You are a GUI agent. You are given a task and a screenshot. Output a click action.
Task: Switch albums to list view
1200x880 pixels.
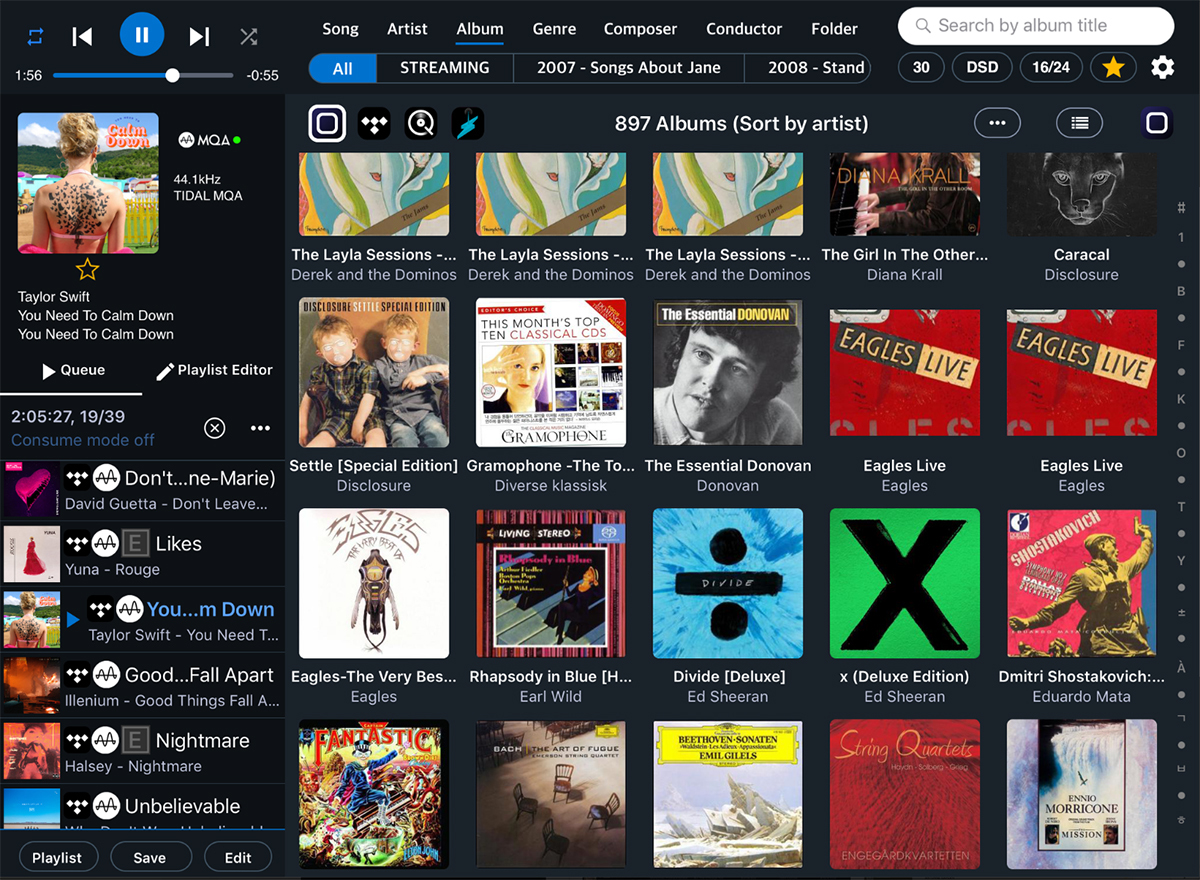click(x=1079, y=123)
